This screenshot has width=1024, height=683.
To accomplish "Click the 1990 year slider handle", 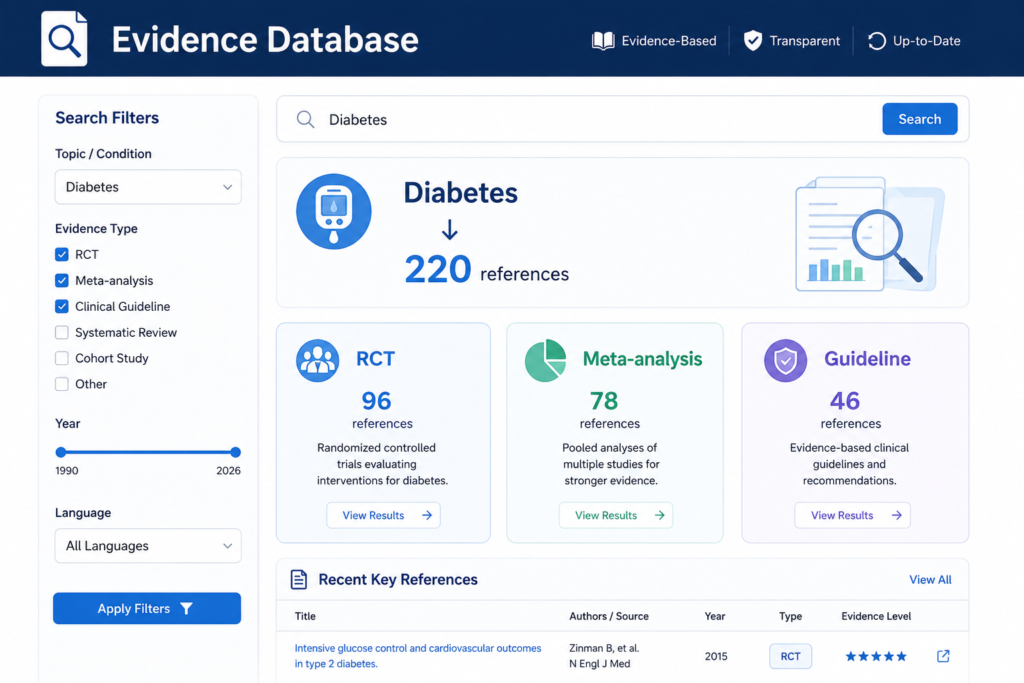I will (x=61, y=452).
